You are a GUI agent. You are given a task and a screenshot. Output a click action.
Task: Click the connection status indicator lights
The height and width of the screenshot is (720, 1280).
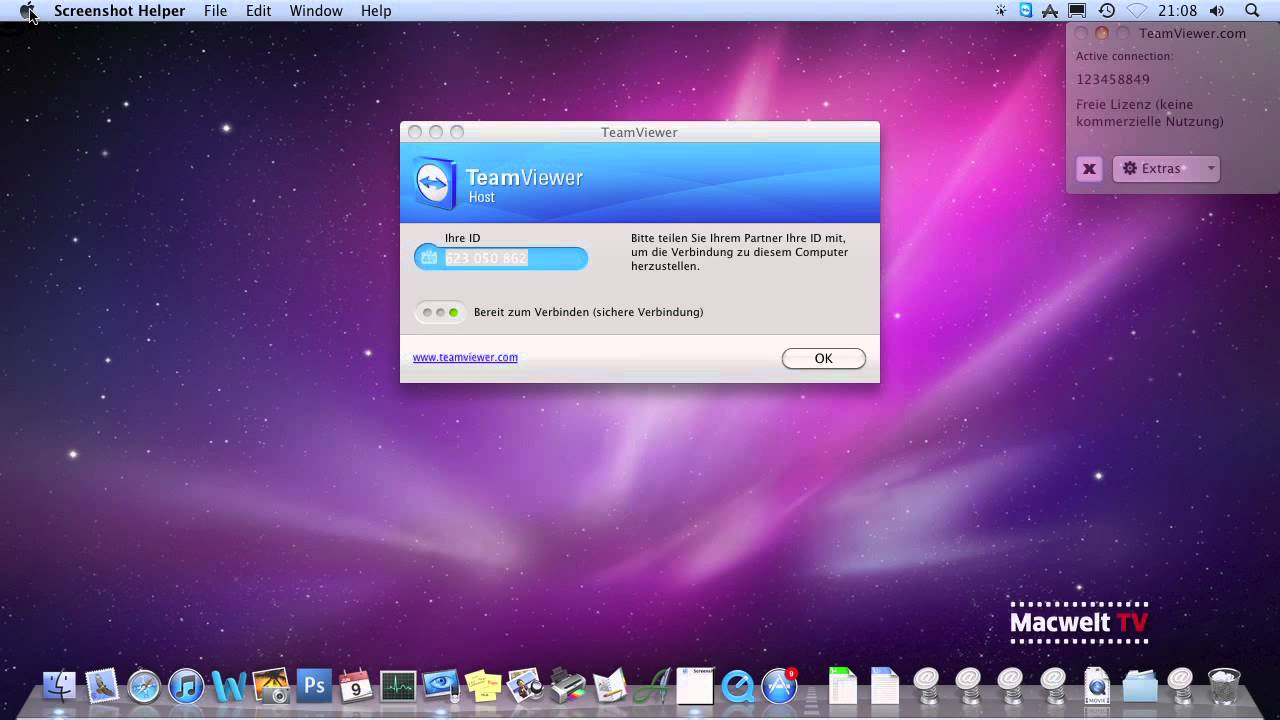tap(440, 312)
